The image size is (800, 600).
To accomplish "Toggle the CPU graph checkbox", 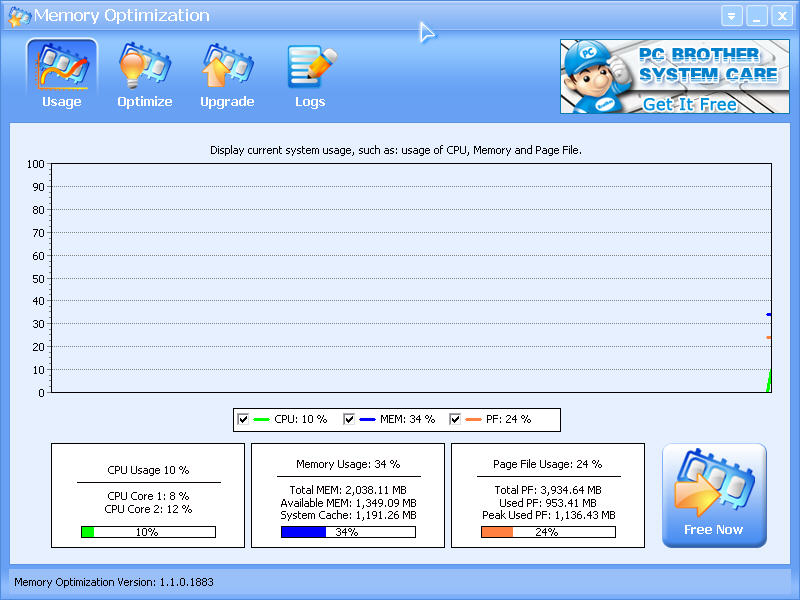I will click(242, 419).
